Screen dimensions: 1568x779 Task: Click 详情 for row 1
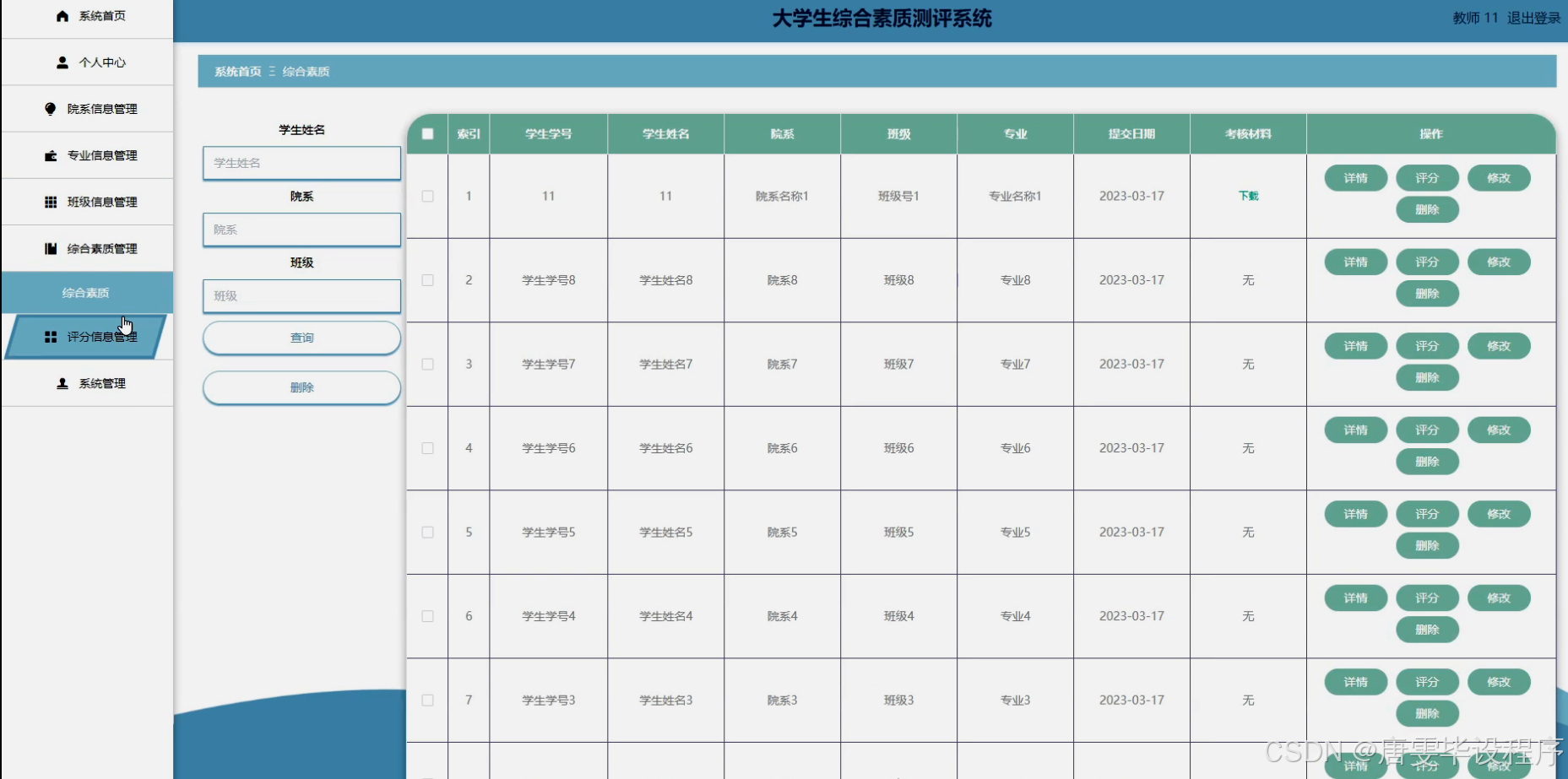click(x=1355, y=178)
